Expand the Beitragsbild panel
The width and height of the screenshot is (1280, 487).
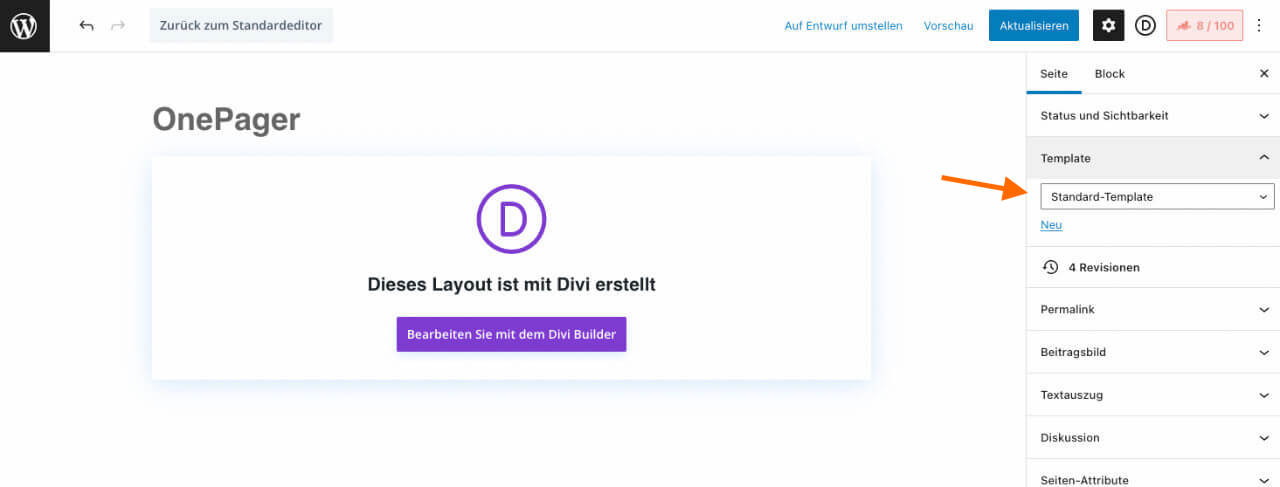[x=1153, y=353]
